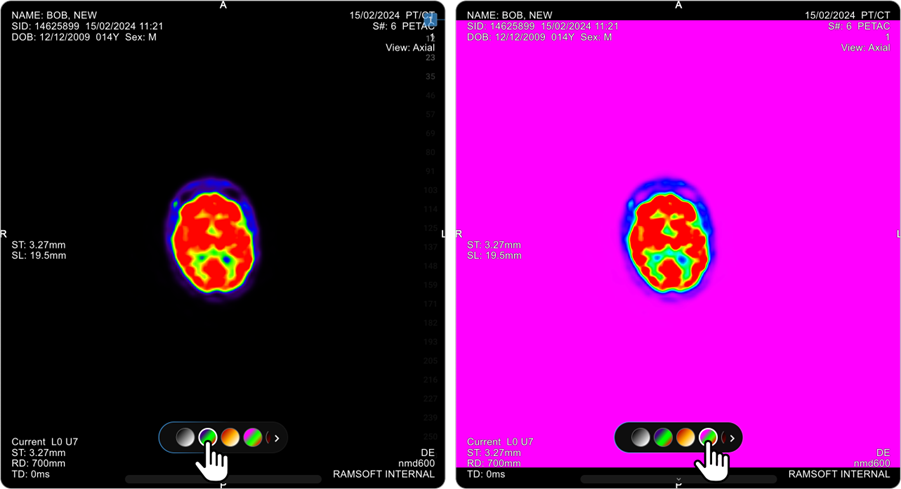Select grayscale palette in right viewer
This screenshot has width=901, height=489.
639,437
